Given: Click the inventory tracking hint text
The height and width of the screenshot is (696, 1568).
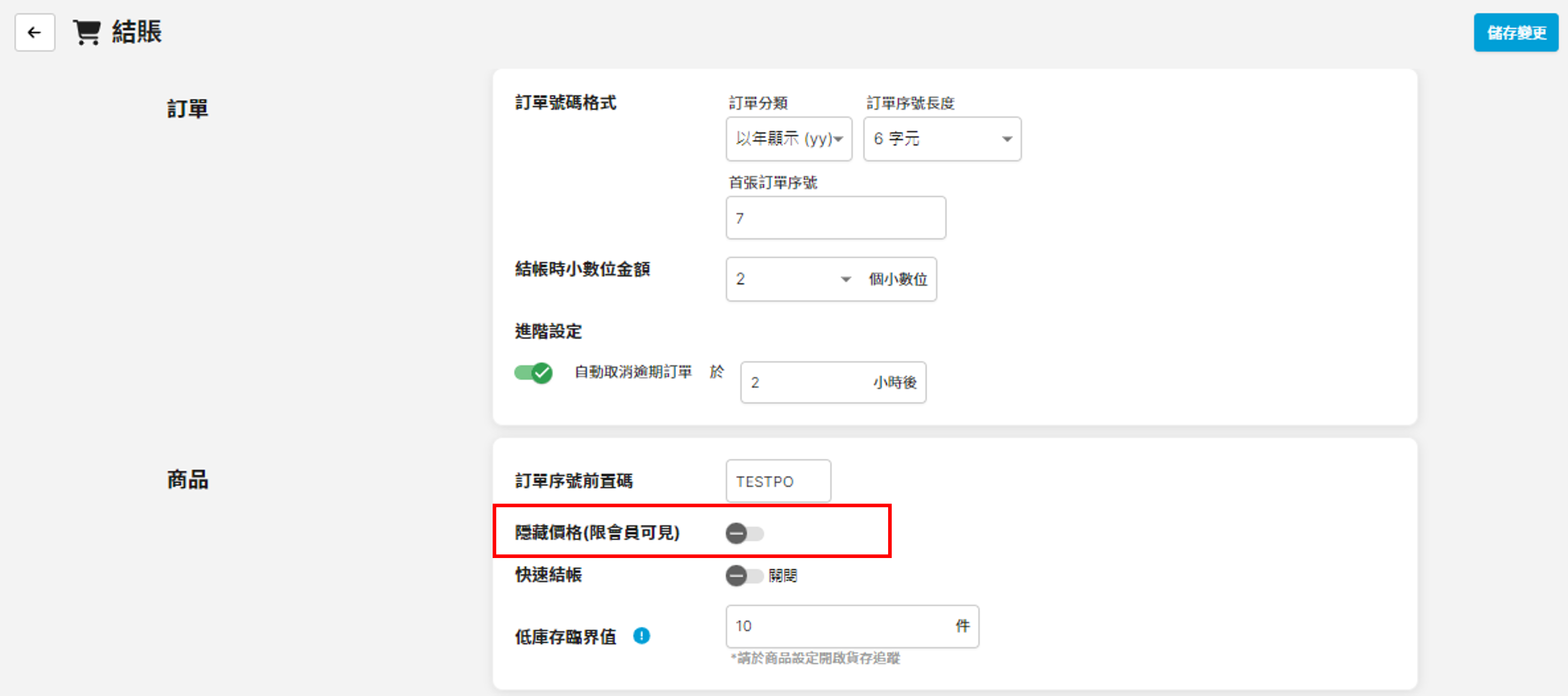Looking at the screenshot, I should click(815, 658).
